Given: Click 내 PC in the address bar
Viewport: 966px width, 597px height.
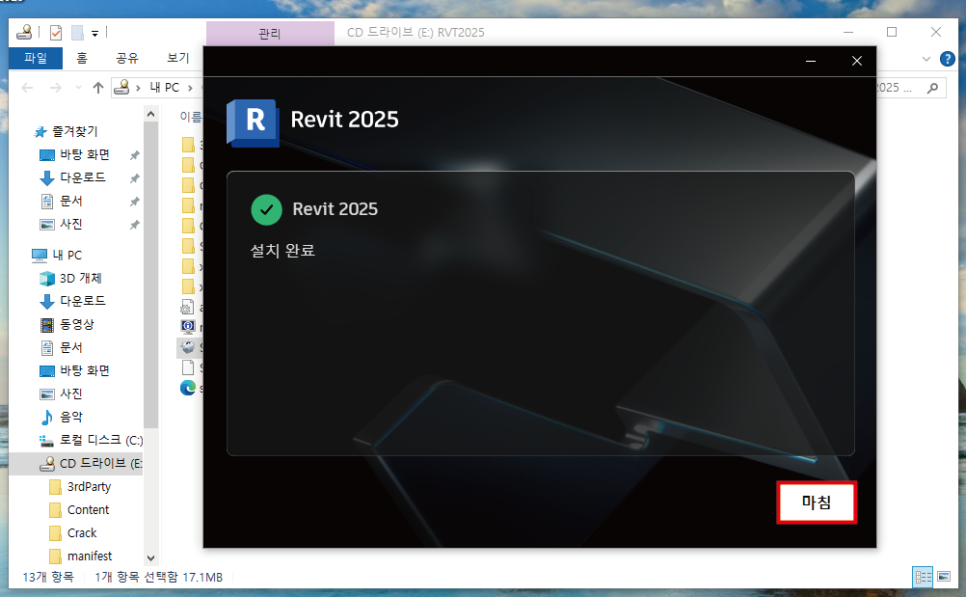Looking at the screenshot, I should coord(164,87).
